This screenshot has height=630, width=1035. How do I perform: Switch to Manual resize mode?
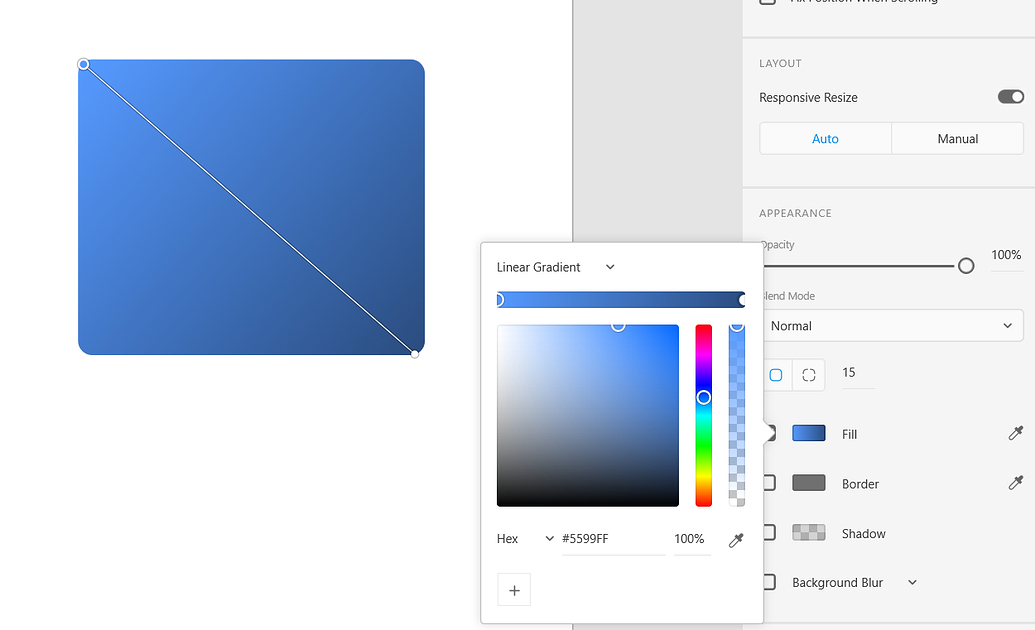(x=957, y=138)
